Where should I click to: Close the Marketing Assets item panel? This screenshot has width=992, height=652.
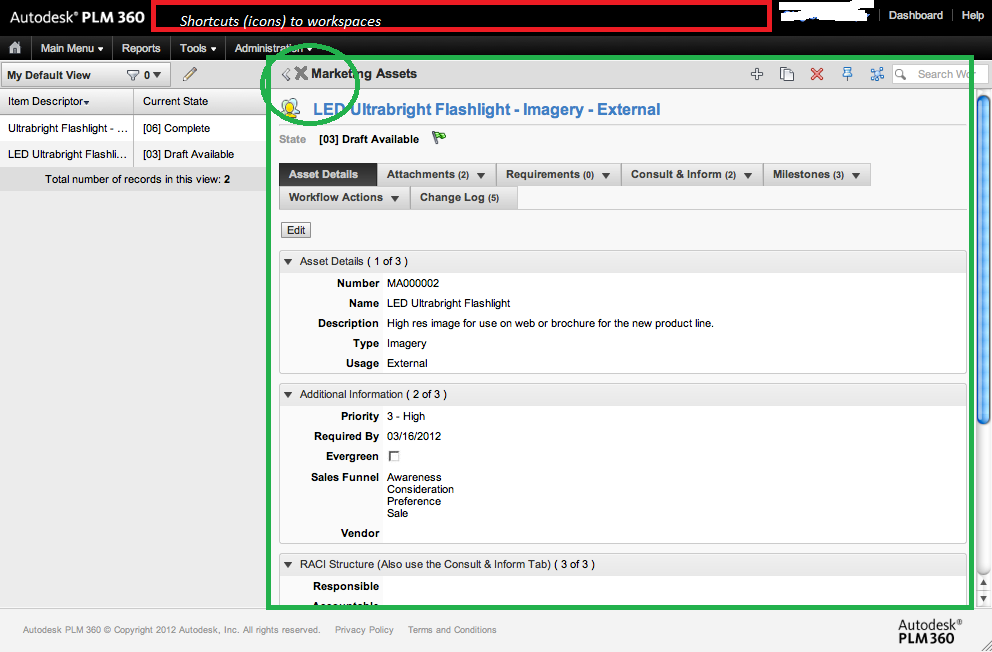pos(301,73)
